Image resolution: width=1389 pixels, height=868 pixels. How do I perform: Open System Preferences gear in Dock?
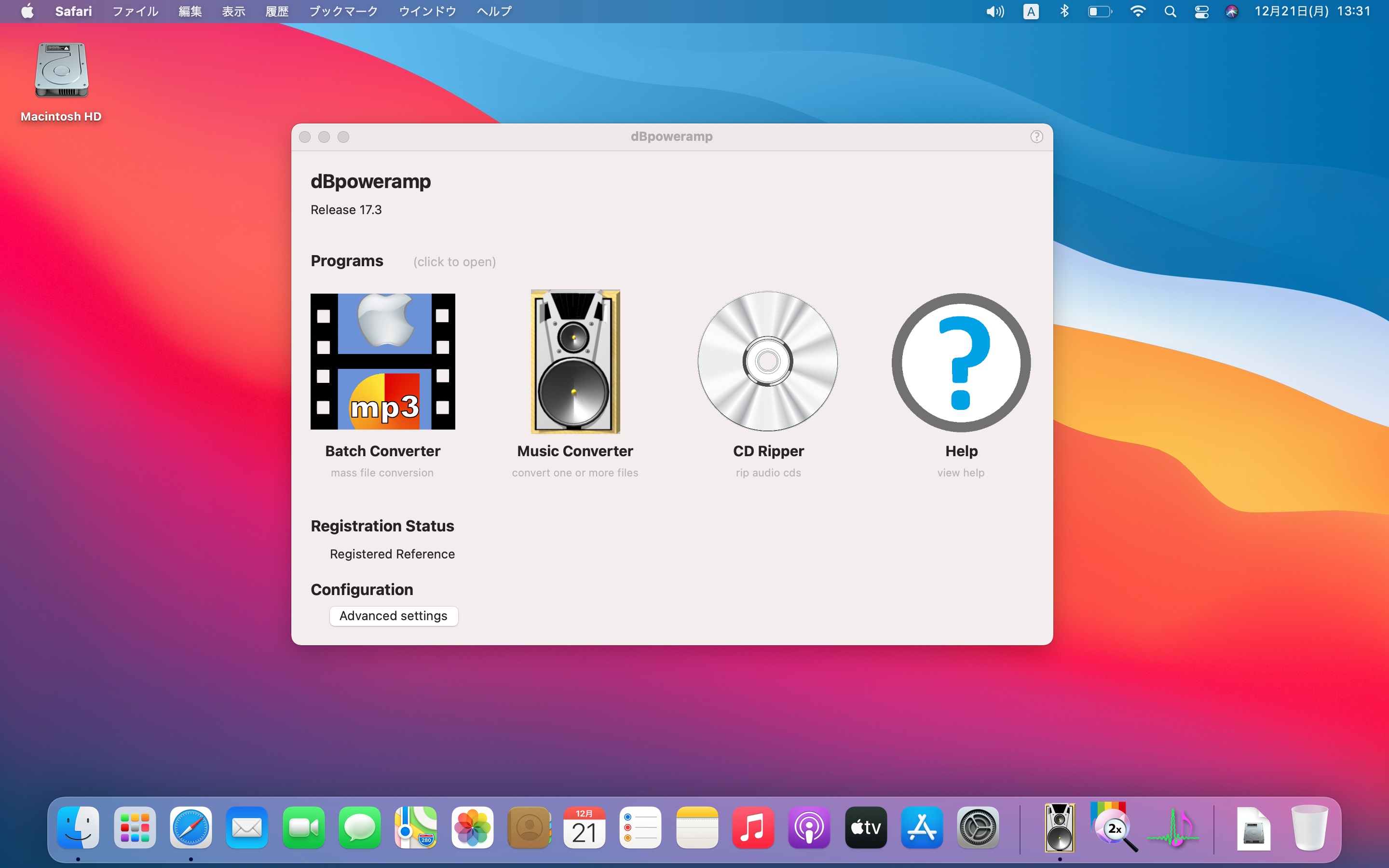click(978, 827)
